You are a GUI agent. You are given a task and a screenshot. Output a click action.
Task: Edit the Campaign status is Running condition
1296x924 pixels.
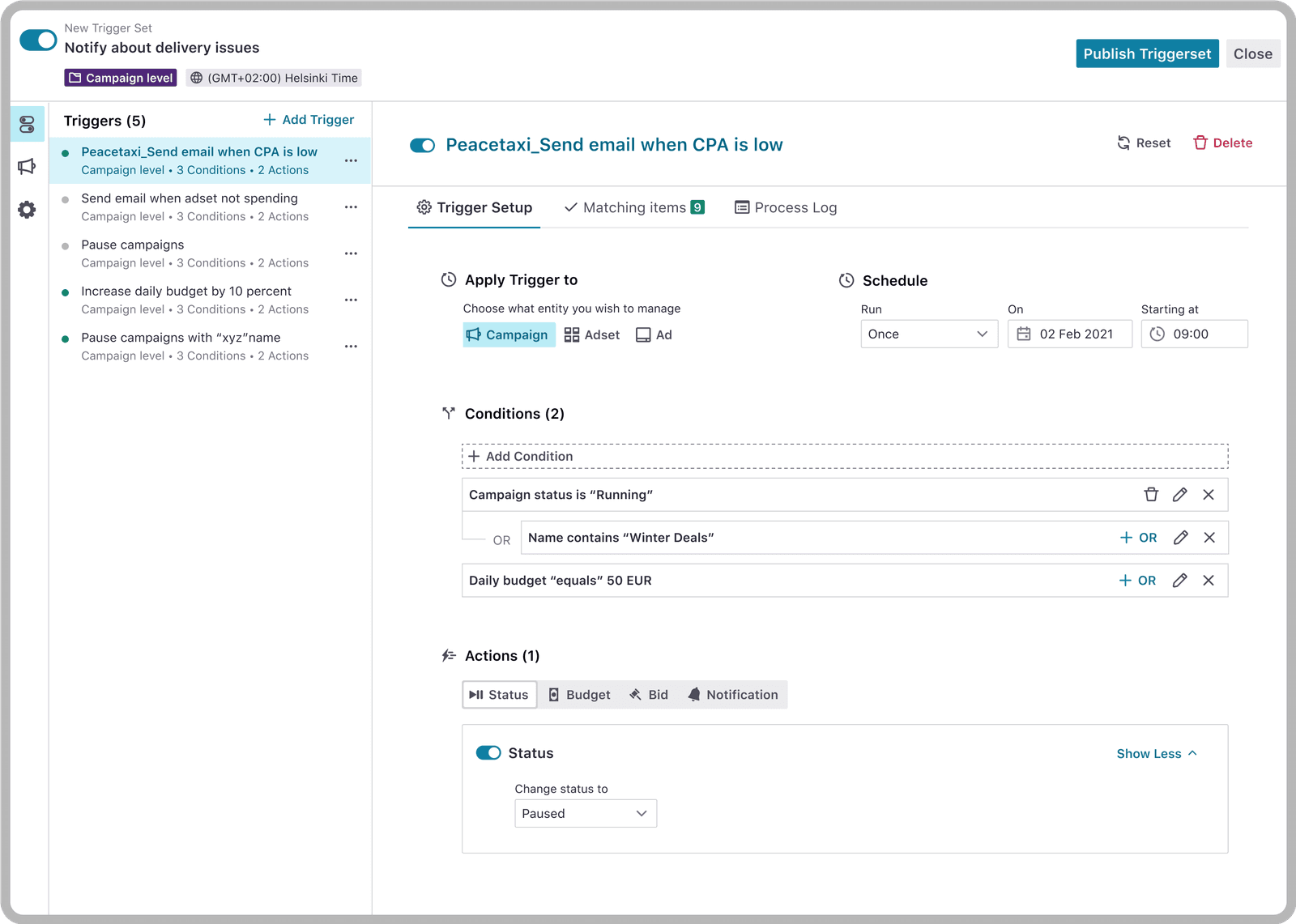[x=1180, y=495]
